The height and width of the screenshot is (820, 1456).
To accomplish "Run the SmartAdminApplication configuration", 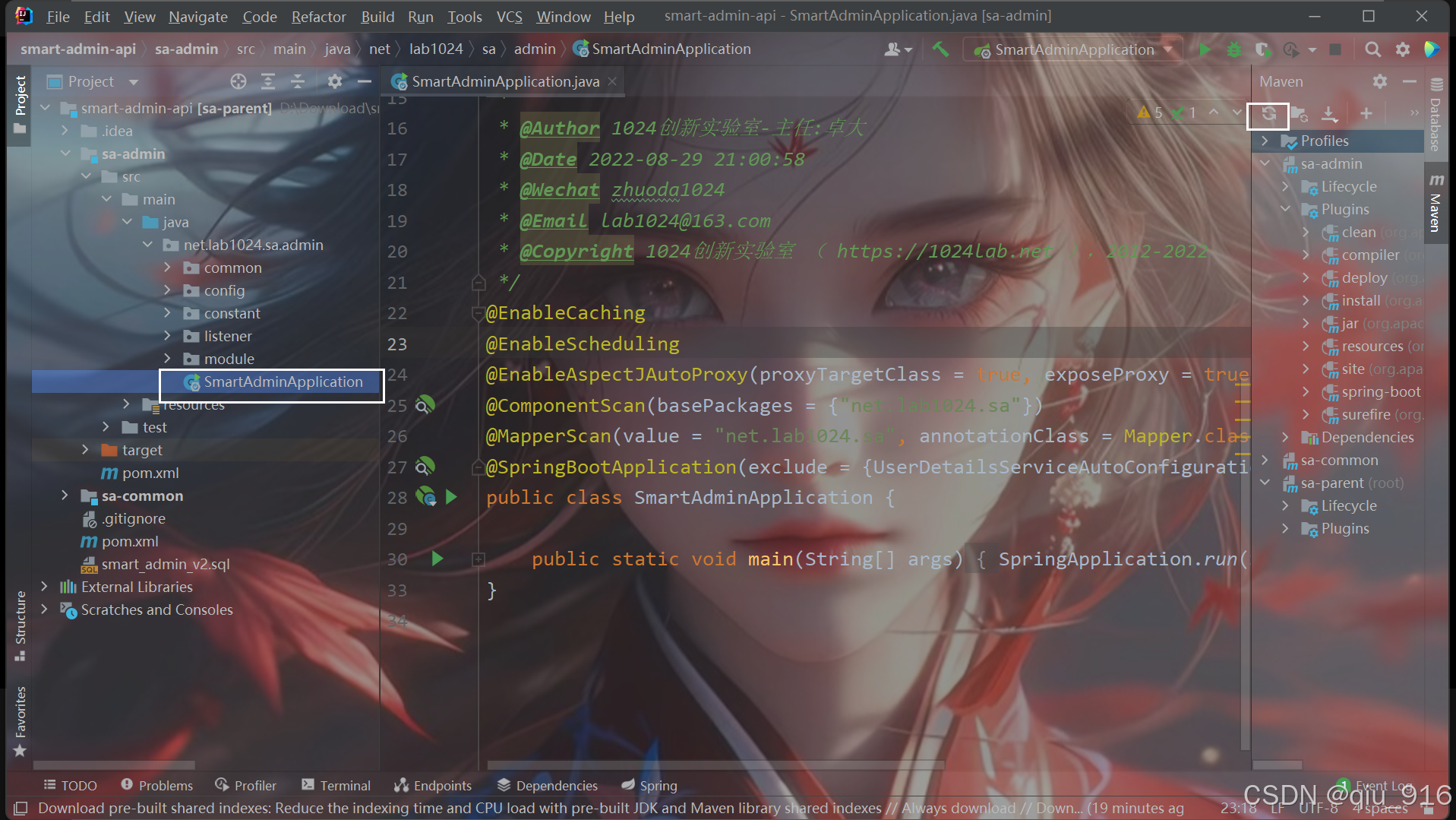I will pos(1204,49).
